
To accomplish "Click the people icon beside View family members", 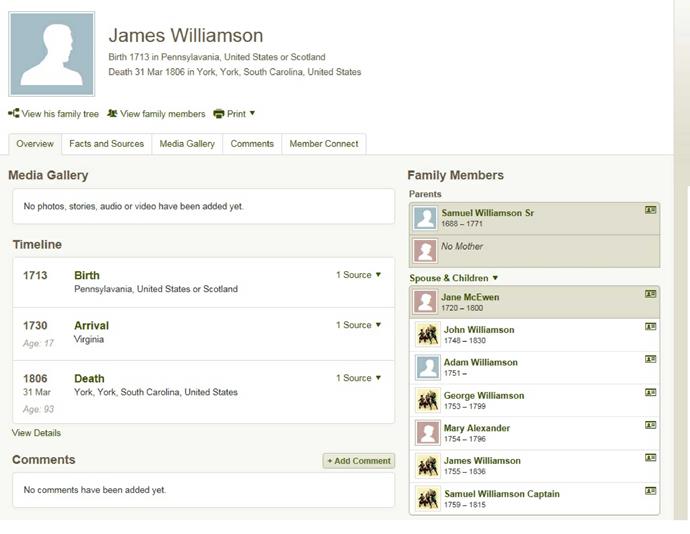I will tap(112, 114).
